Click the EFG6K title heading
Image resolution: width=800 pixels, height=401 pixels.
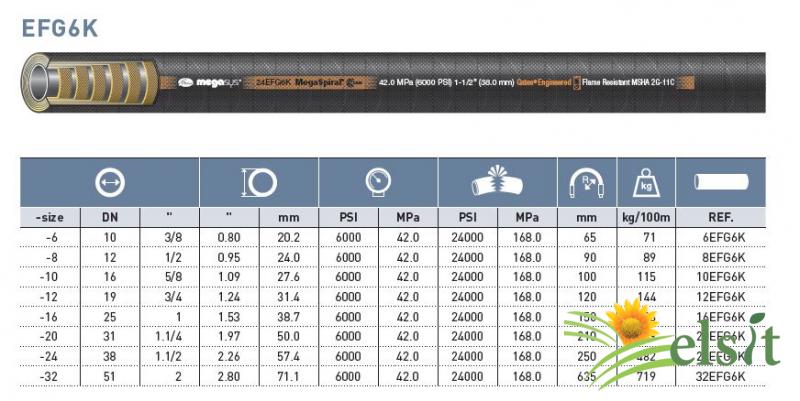pyautogui.click(x=60, y=28)
